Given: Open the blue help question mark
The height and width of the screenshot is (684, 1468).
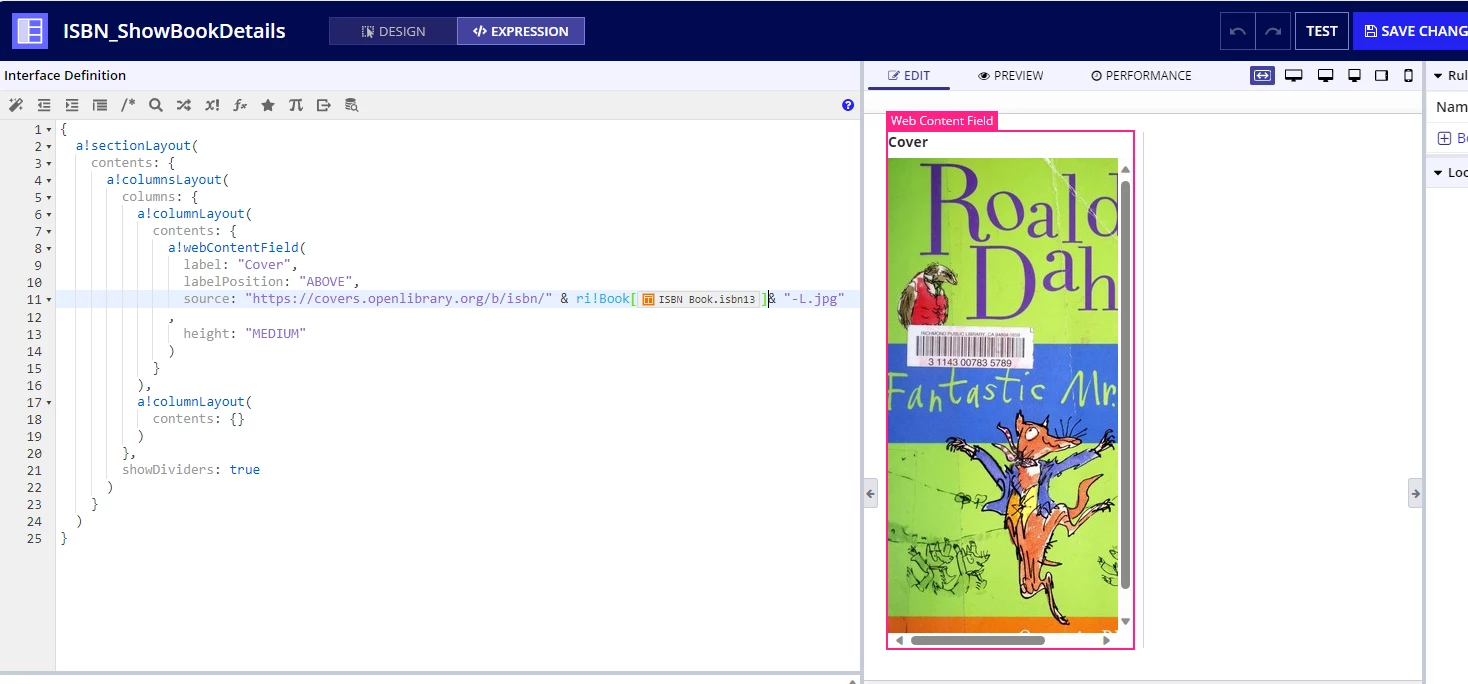Looking at the screenshot, I should (x=848, y=105).
